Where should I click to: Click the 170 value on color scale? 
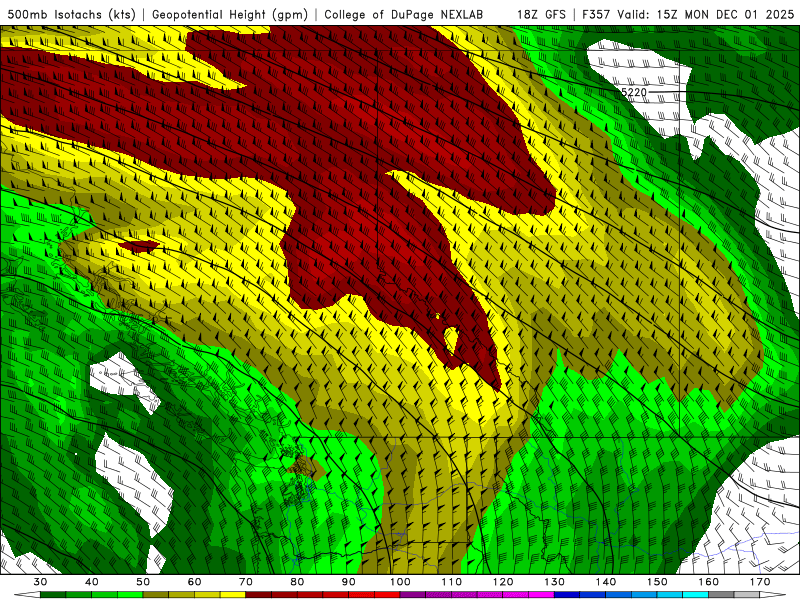pos(760,582)
